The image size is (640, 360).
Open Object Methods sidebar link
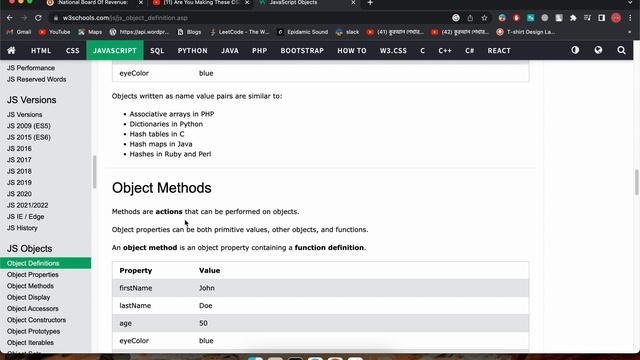(x=30, y=286)
